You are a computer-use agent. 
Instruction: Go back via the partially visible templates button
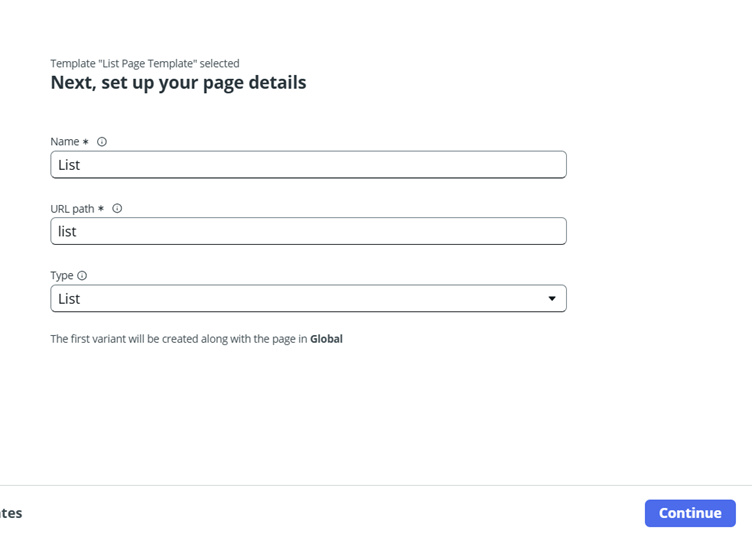11,513
